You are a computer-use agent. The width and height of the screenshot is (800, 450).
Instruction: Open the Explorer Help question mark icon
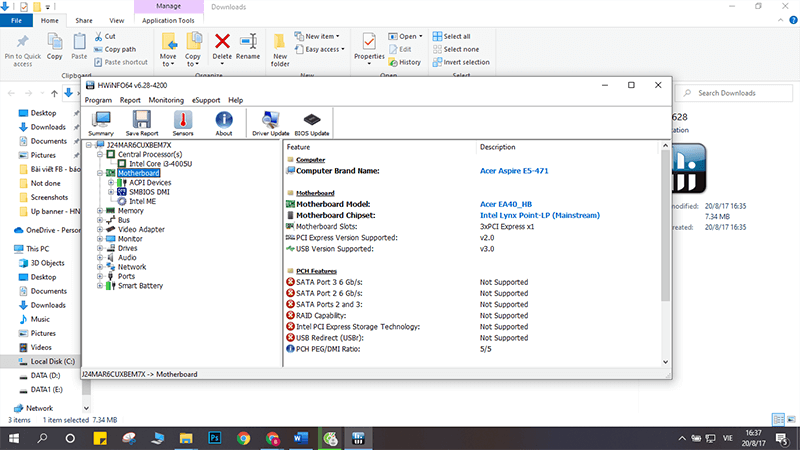pyautogui.click(x=793, y=20)
